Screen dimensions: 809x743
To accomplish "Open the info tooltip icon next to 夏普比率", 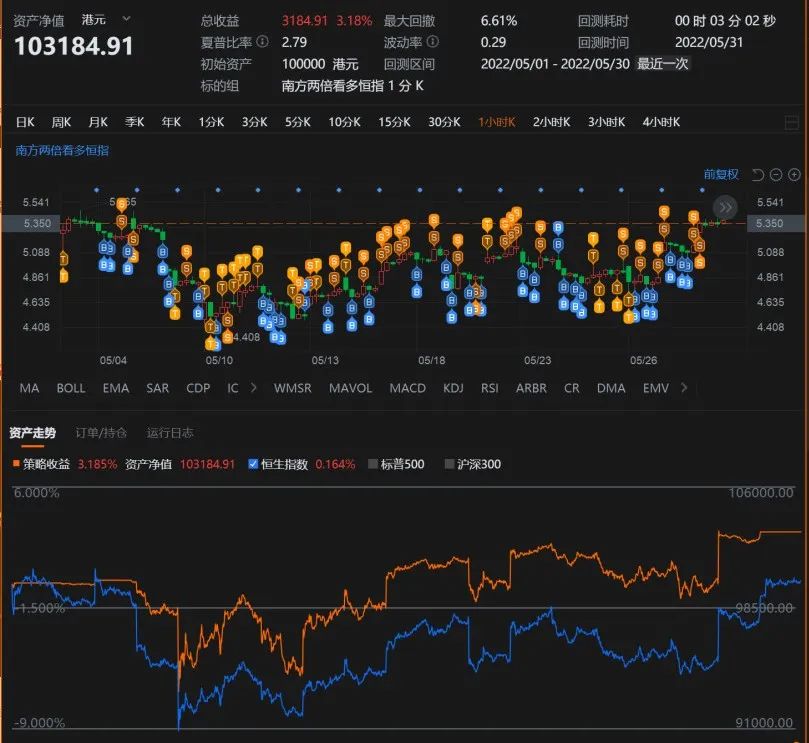I will [263, 42].
